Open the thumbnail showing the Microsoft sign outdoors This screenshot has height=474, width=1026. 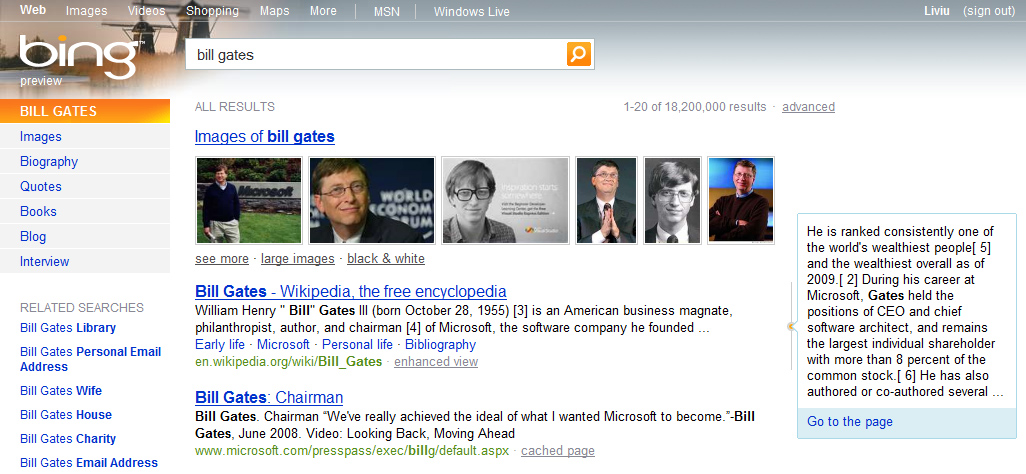(249, 200)
